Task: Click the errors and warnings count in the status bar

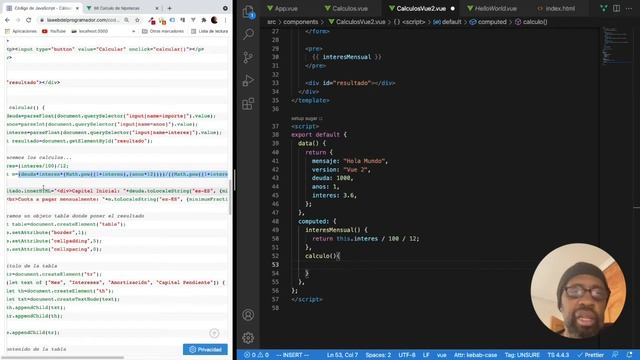Action: pyautogui.click(x=256, y=355)
